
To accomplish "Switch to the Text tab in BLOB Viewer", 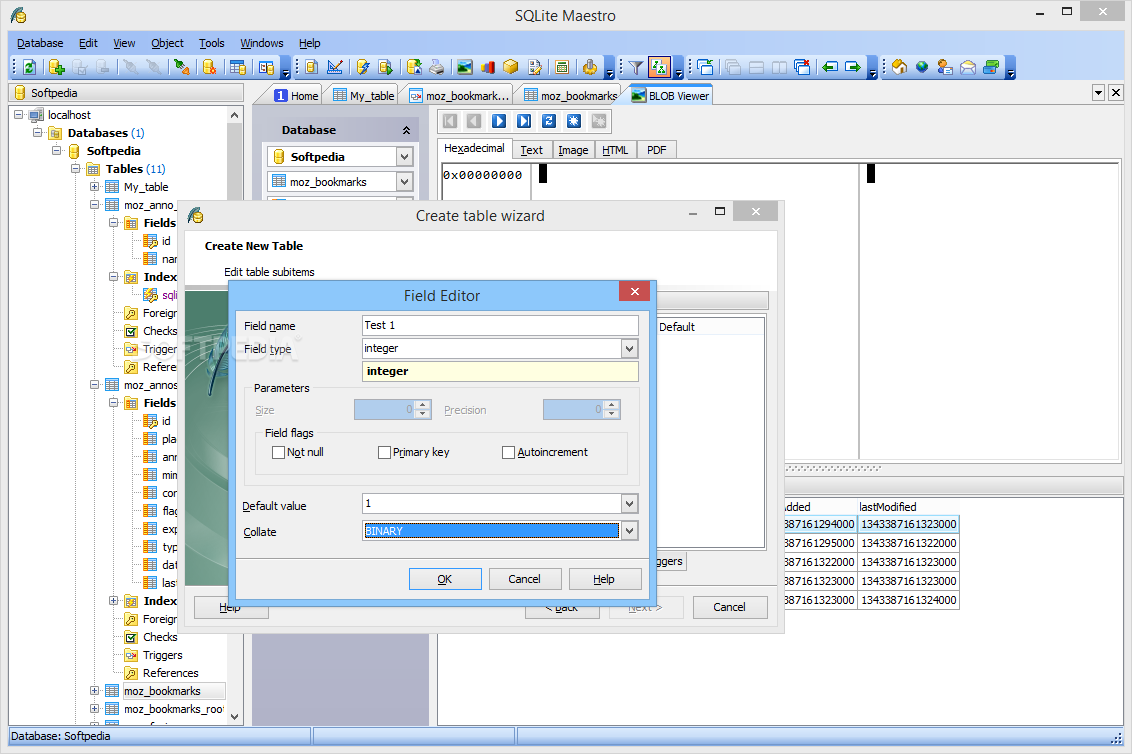I will [531, 150].
